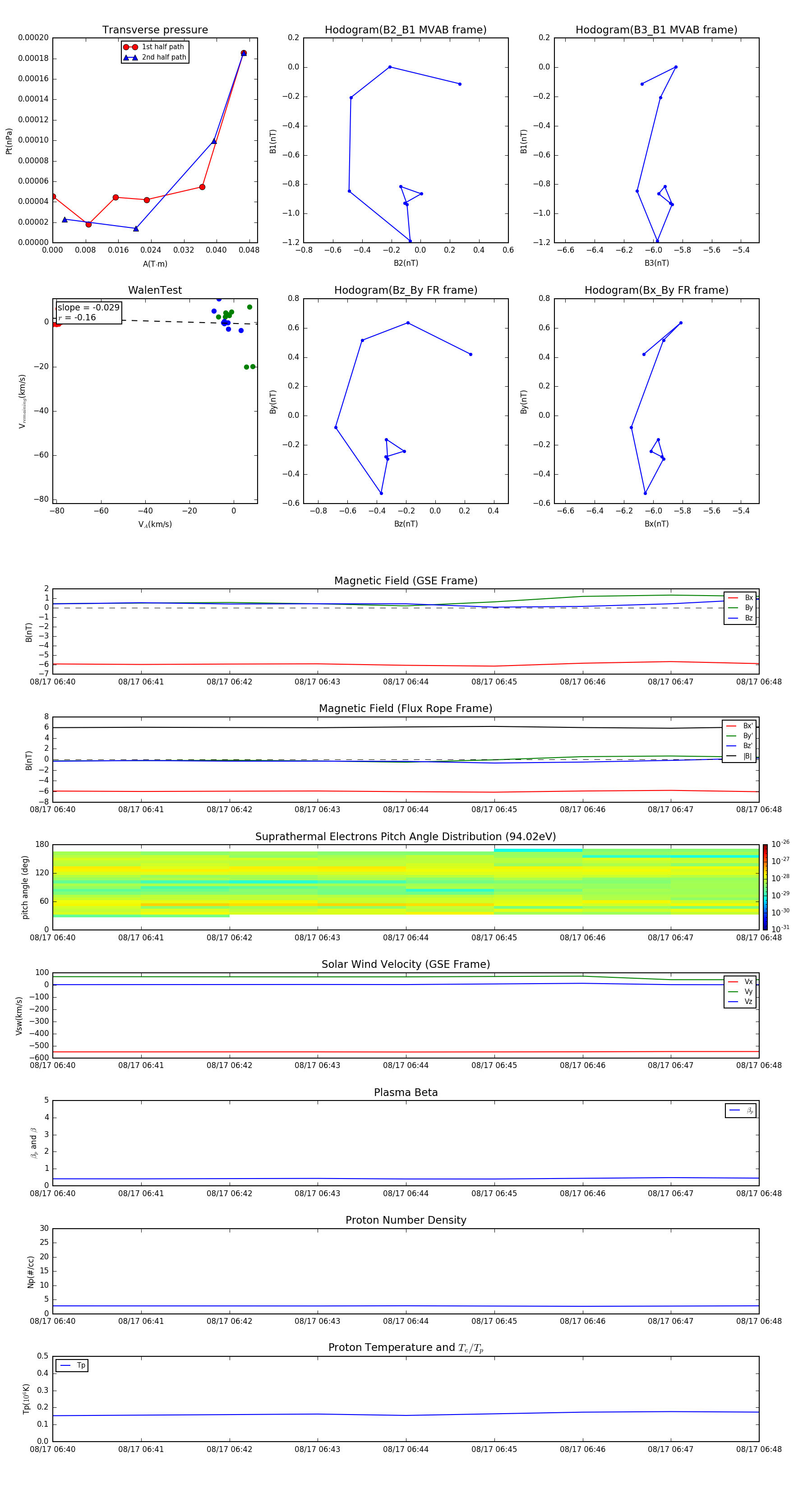812x1489 pixels.
Task: Click the highest data point in Transverse pressure plot
Action: point(243,53)
